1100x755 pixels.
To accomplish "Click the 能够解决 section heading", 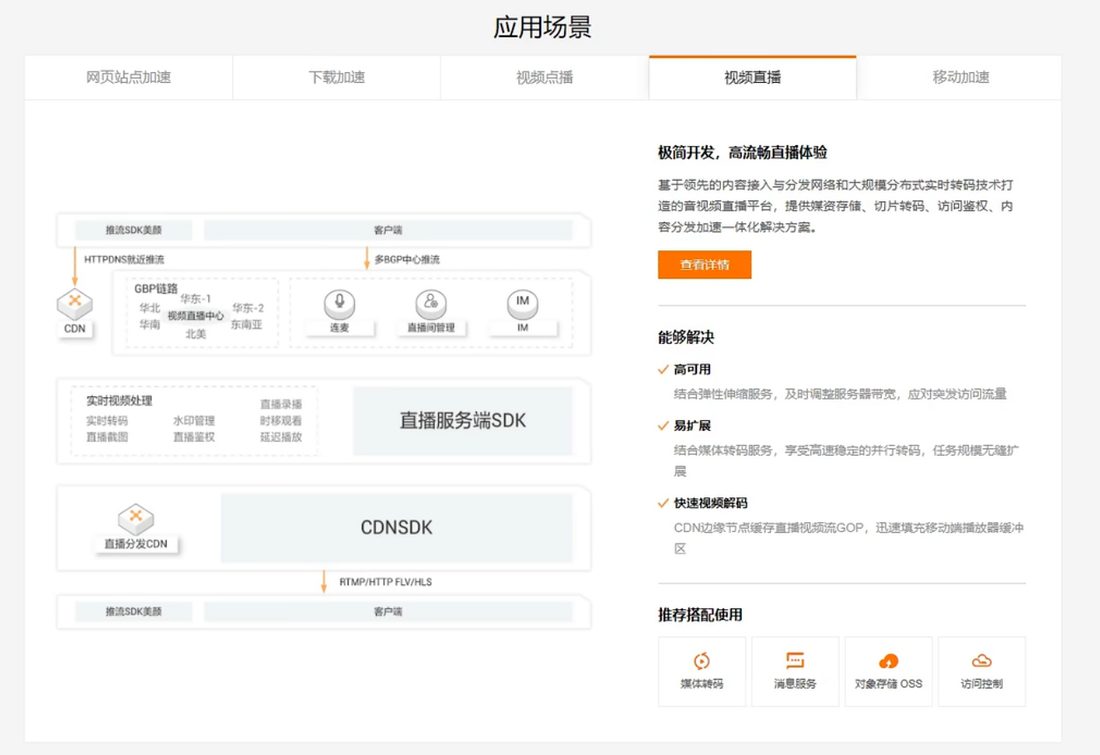I will tap(686, 338).
